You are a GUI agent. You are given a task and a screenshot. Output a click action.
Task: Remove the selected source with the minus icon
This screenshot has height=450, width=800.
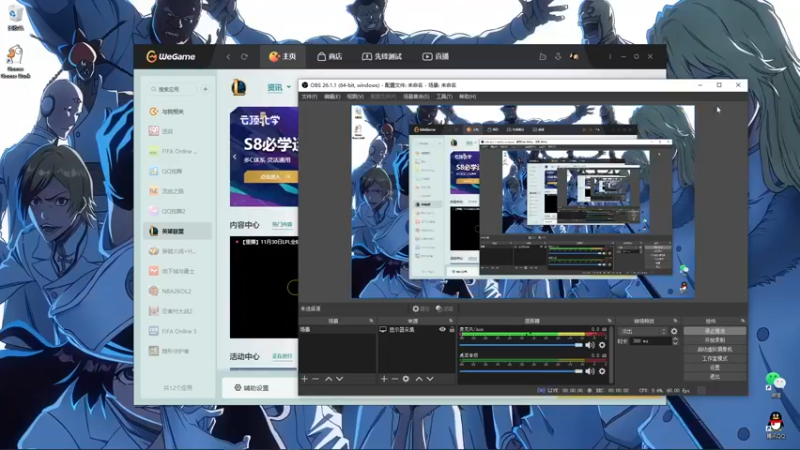tap(395, 379)
